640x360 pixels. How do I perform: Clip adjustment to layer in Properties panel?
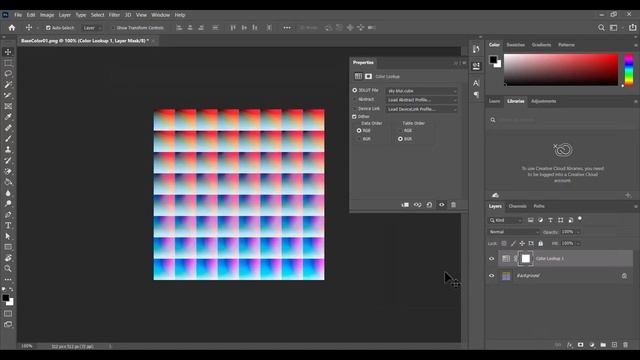tap(405, 205)
